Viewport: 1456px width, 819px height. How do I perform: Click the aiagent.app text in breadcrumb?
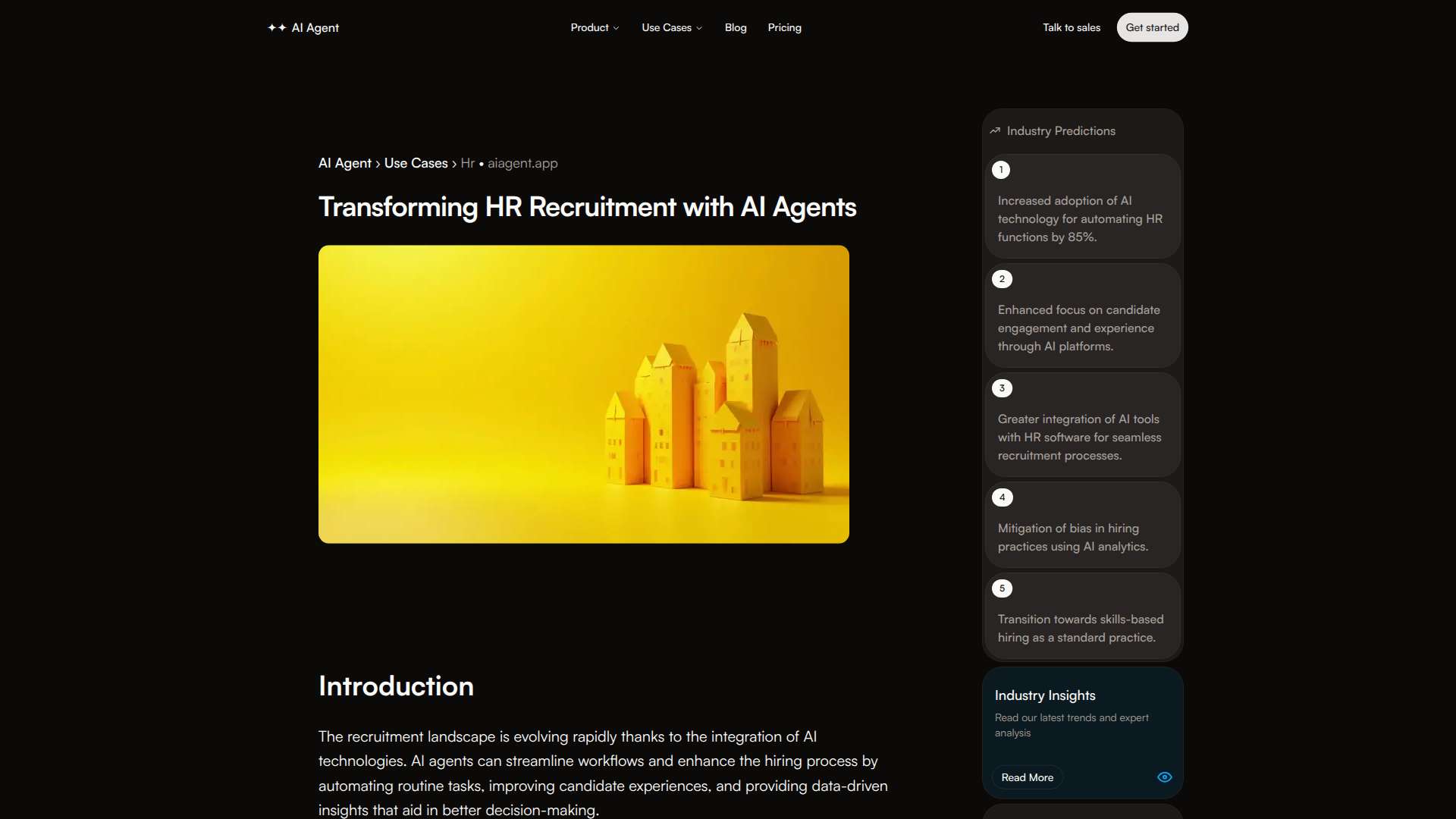coord(522,163)
